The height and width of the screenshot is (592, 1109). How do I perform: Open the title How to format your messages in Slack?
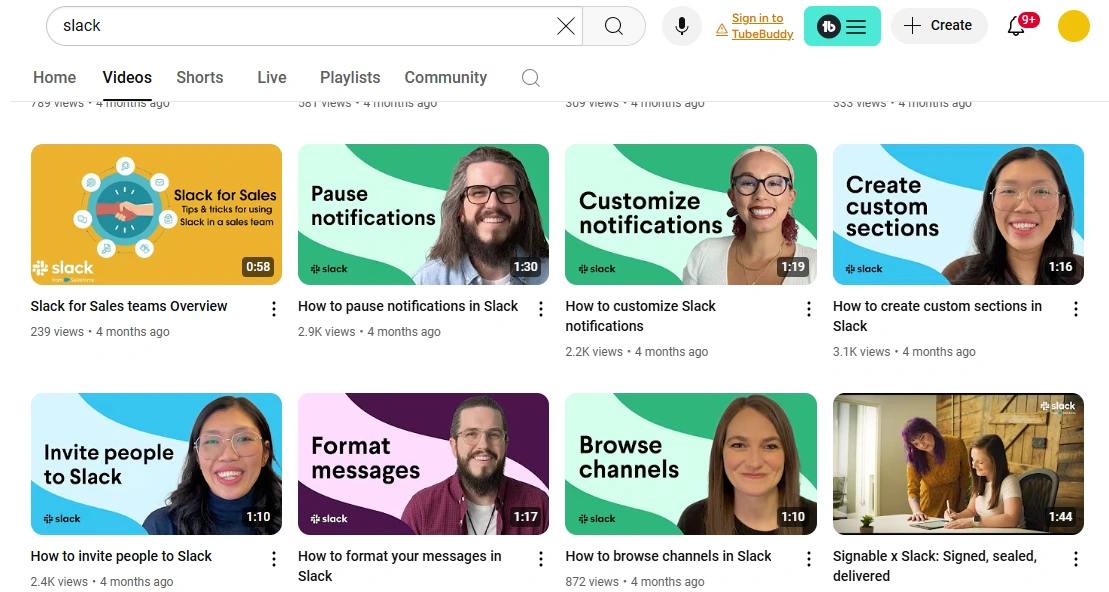400,567
